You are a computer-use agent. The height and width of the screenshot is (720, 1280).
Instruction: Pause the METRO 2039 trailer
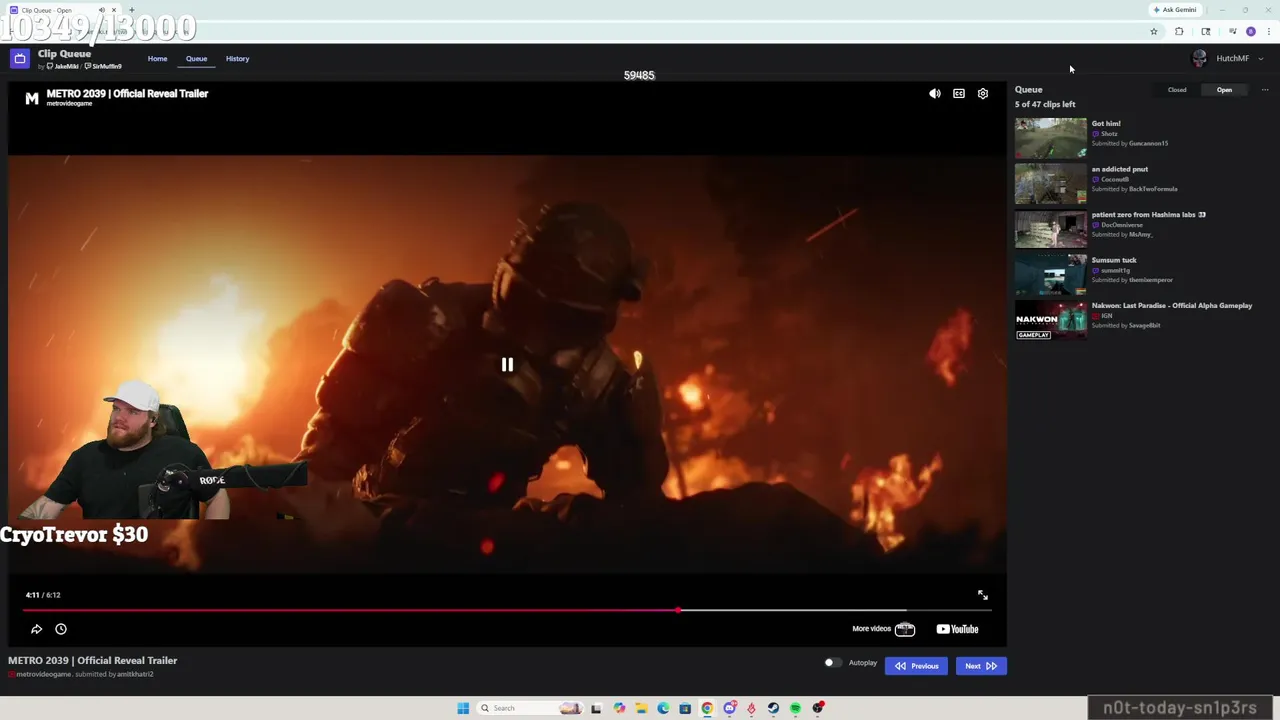coord(507,365)
